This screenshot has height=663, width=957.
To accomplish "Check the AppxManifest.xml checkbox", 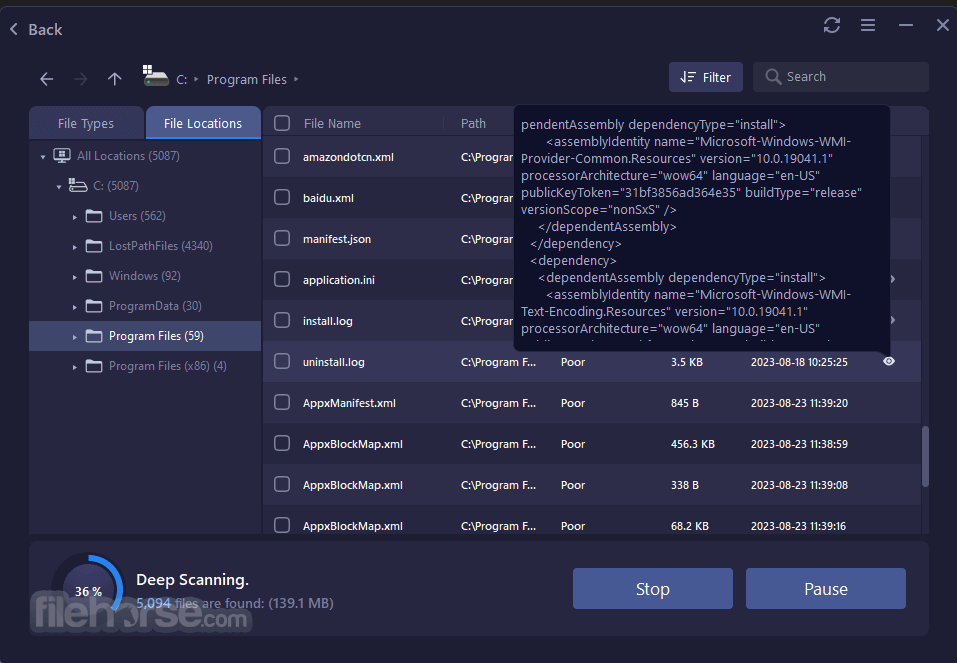I will click(282, 402).
